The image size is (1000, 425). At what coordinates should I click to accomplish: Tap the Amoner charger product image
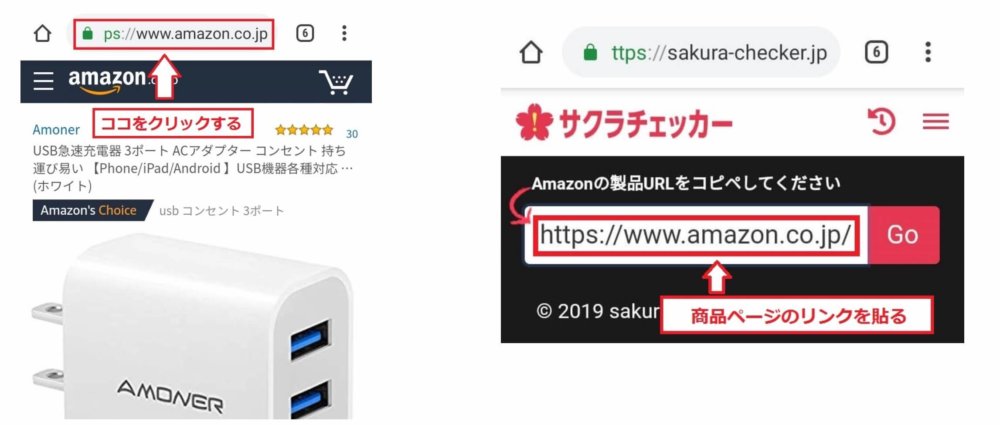(x=193, y=326)
